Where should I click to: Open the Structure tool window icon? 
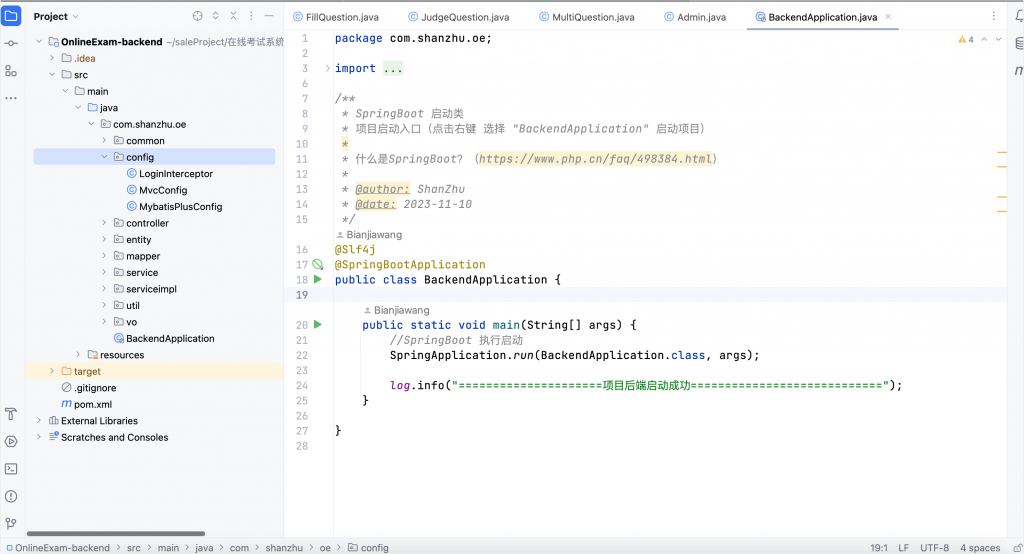(11, 71)
